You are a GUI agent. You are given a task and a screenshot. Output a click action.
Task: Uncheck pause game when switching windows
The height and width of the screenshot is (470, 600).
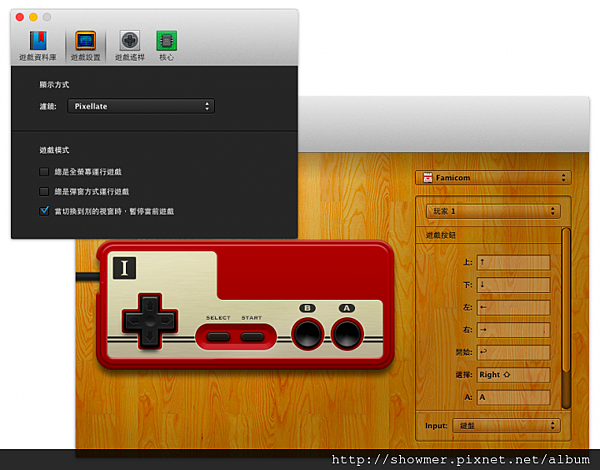(44, 211)
